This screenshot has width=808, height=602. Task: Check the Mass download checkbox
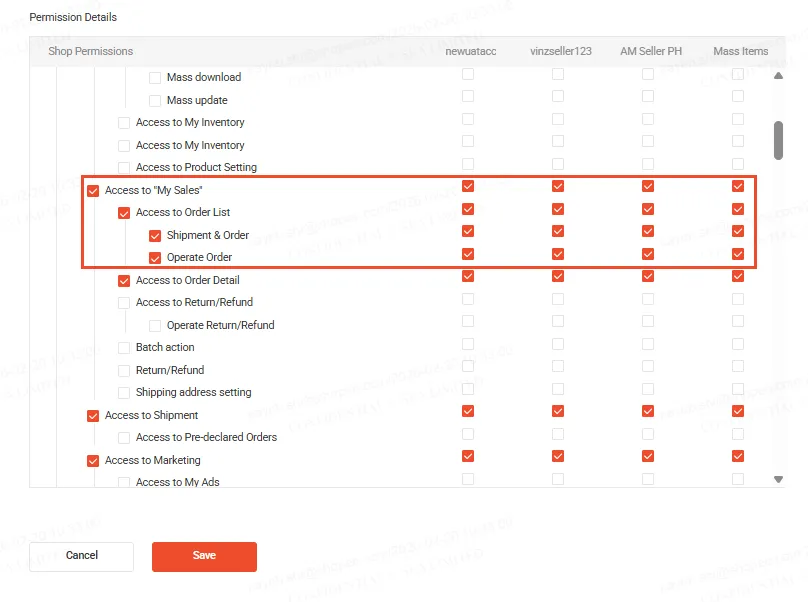(x=155, y=78)
